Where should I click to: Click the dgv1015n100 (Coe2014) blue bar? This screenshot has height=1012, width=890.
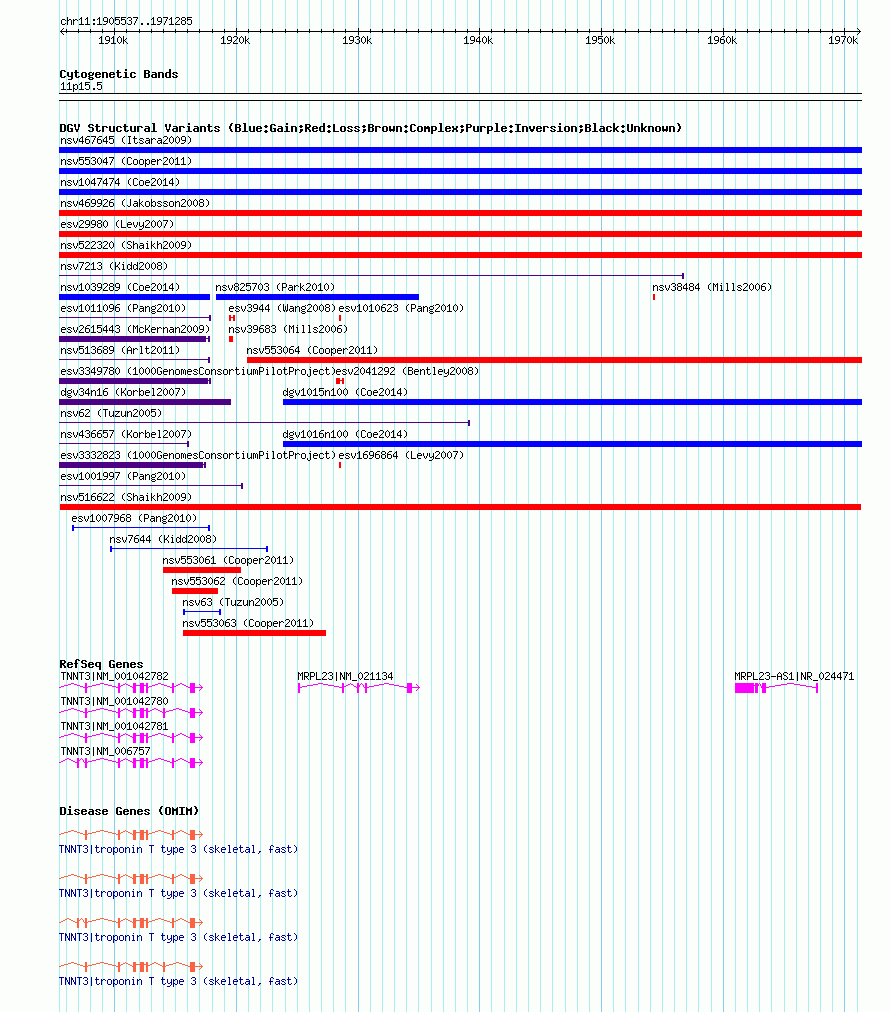pos(572,402)
